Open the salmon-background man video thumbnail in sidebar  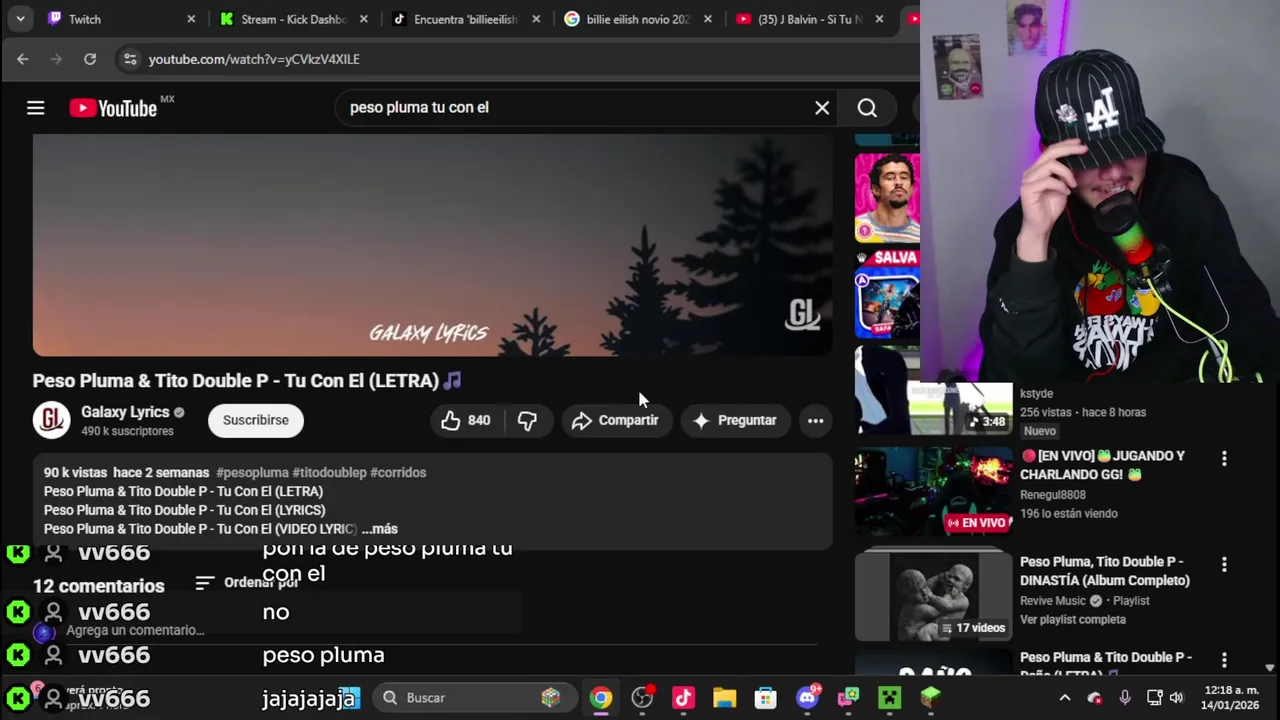(887, 197)
